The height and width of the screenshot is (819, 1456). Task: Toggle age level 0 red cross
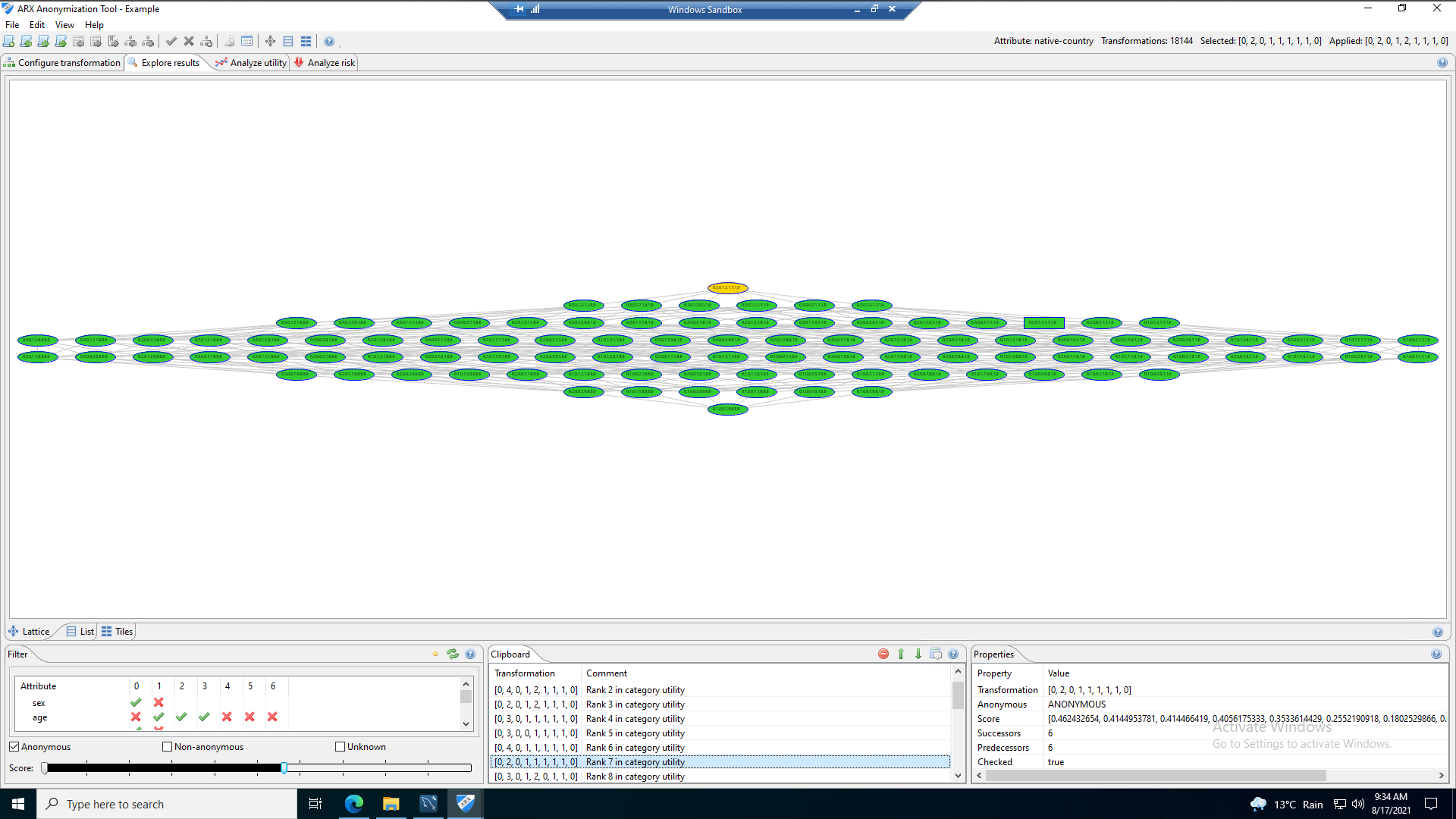click(136, 717)
